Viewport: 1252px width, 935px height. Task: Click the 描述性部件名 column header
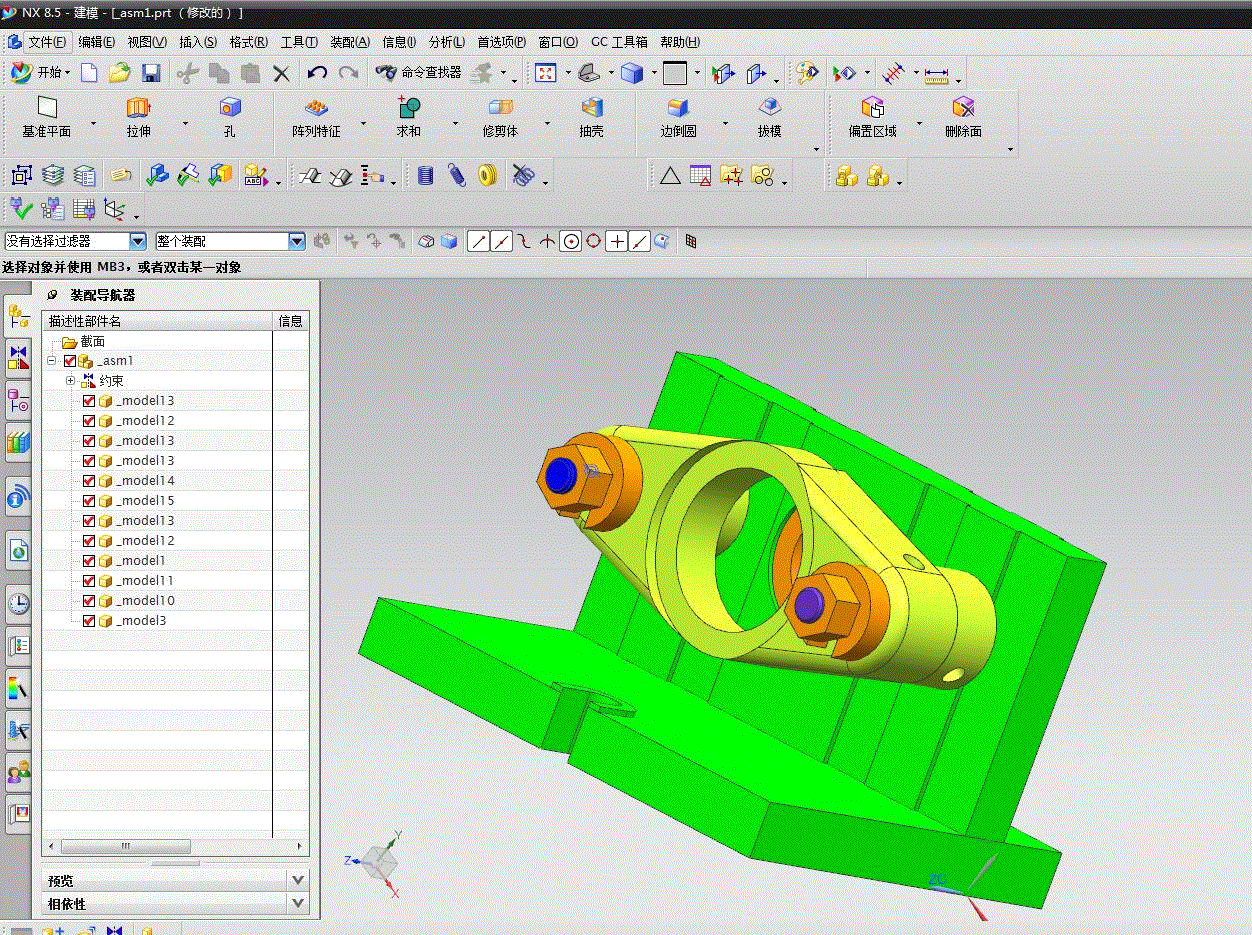158,321
